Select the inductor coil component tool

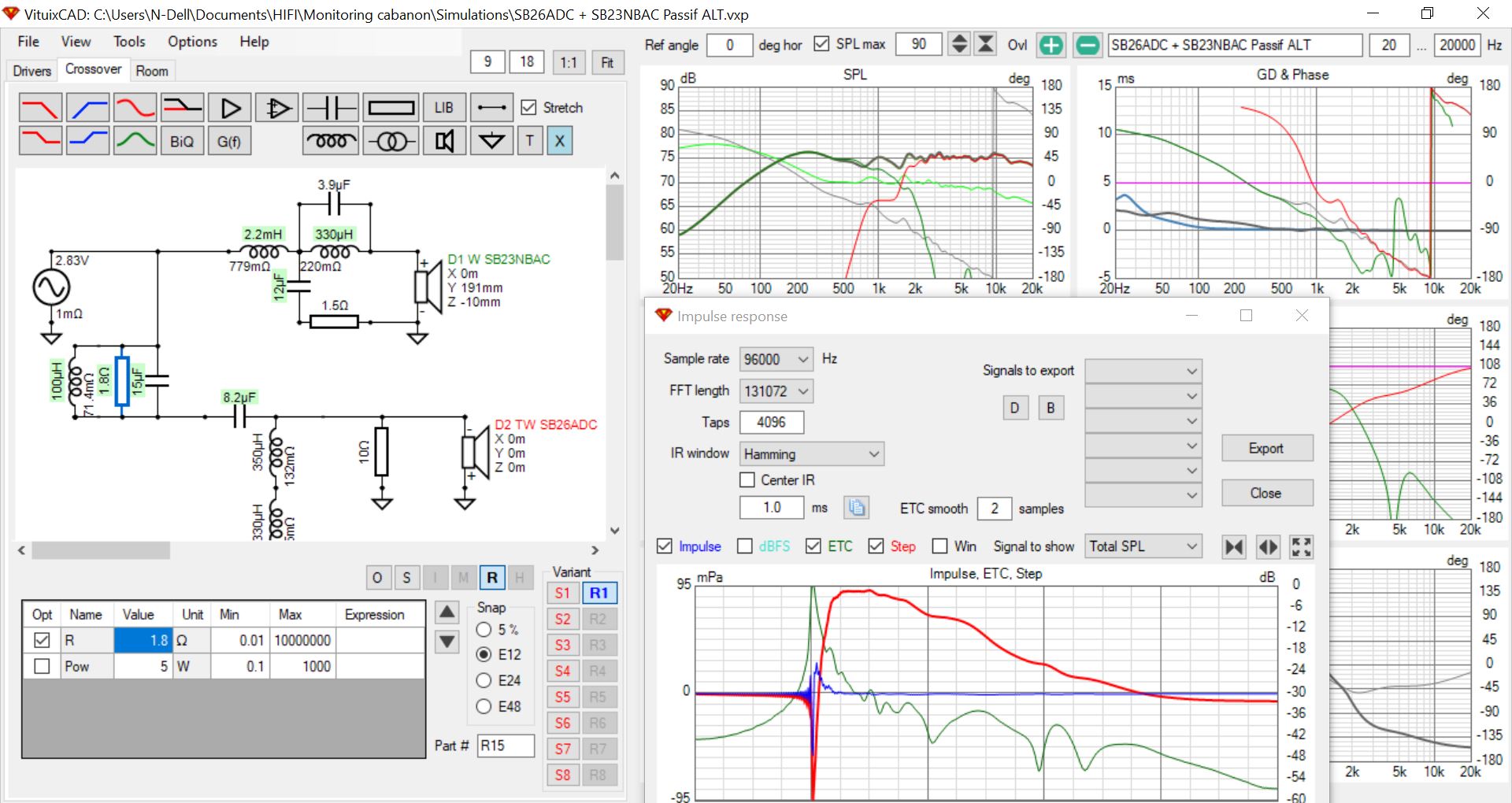tap(331, 142)
